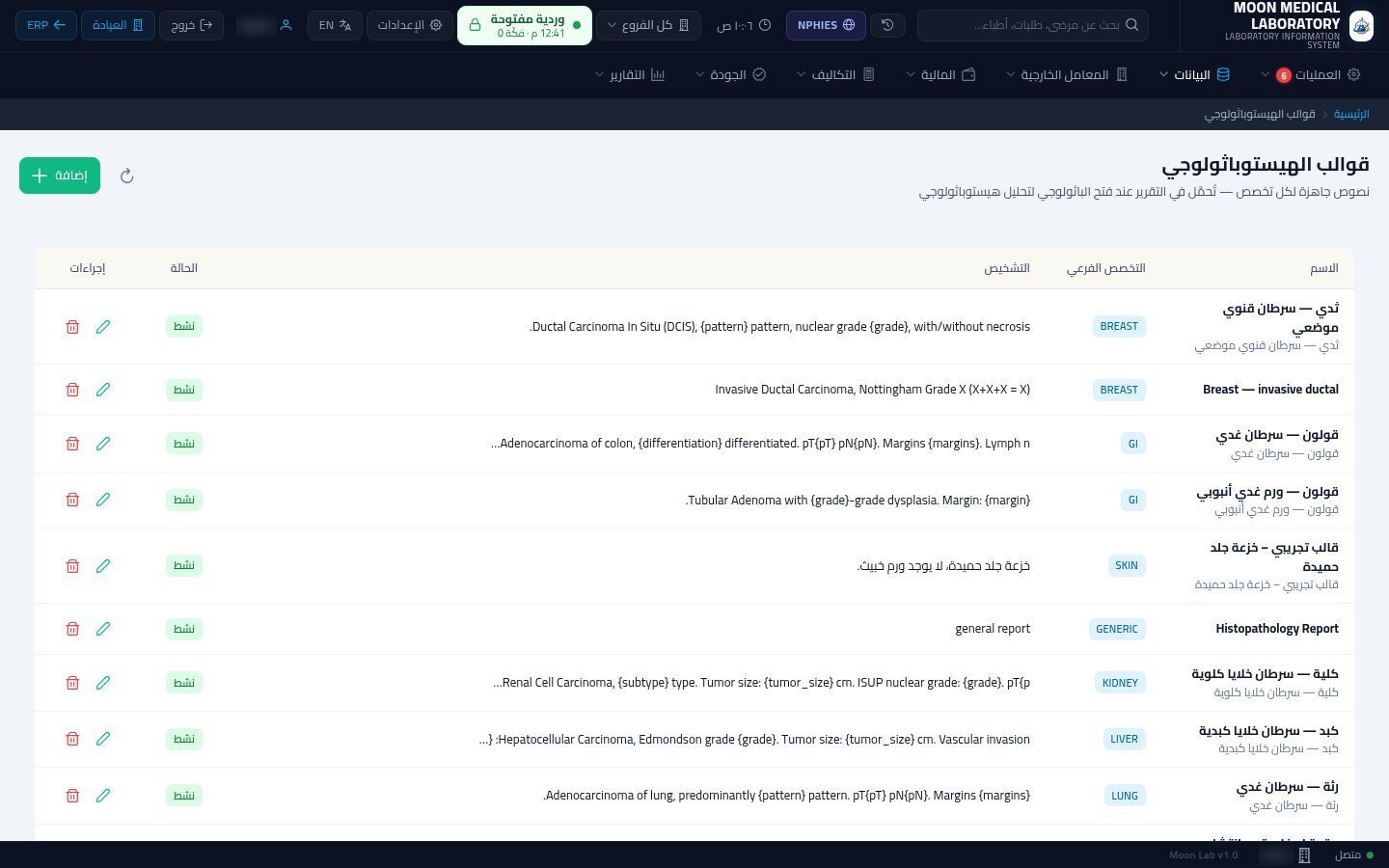The width and height of the screenshot is (1389, 868).
Task: Click pencil icon for Histopathology Report row
Action: [103, 629]
